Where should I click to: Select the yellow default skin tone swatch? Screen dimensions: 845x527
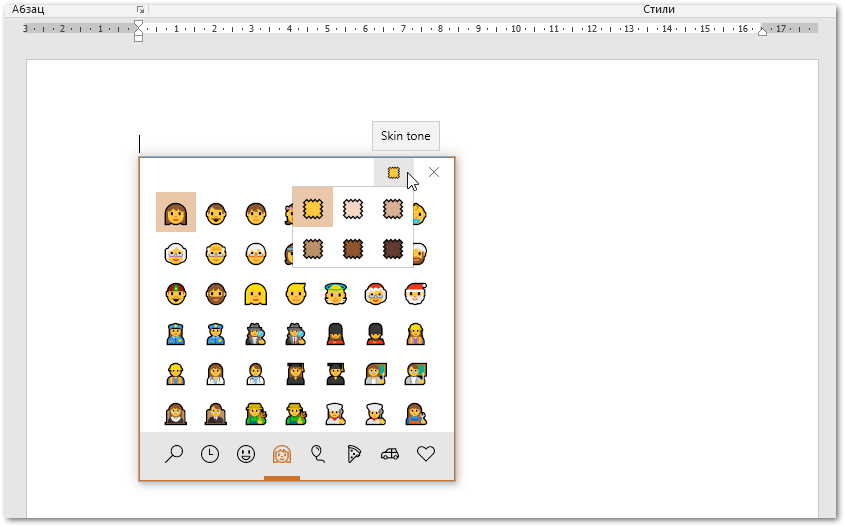tap(313, 208)
